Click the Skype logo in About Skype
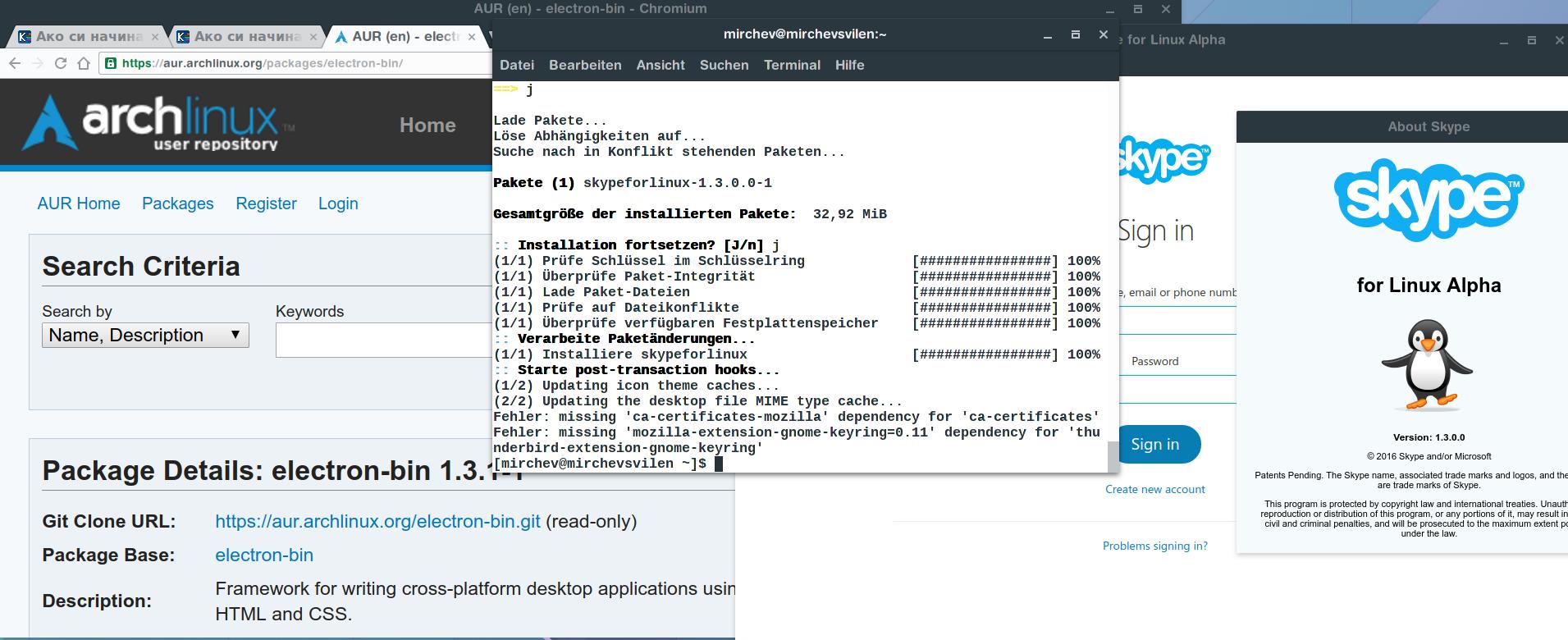This screenshot has height=640, width=1568. click(x=1429, y=199)
